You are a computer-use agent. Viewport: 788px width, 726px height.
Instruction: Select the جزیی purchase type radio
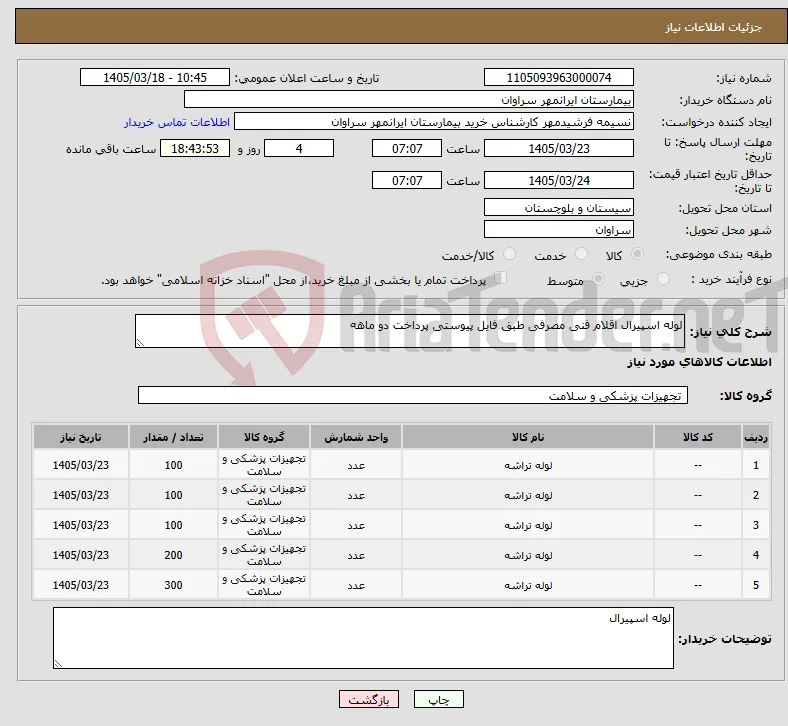point(663,279)
